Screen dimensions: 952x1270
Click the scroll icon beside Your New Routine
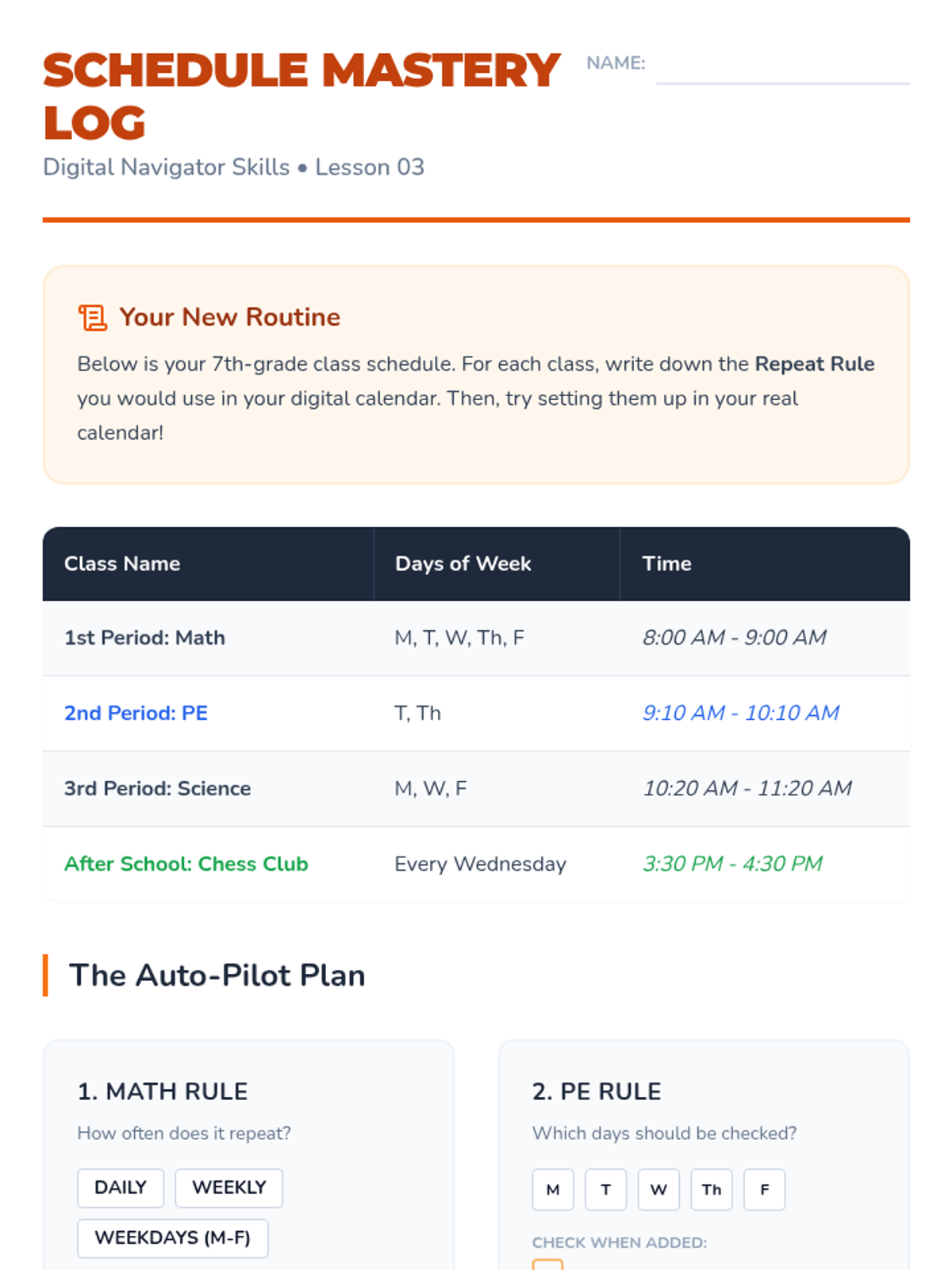(x=93, y=317)
